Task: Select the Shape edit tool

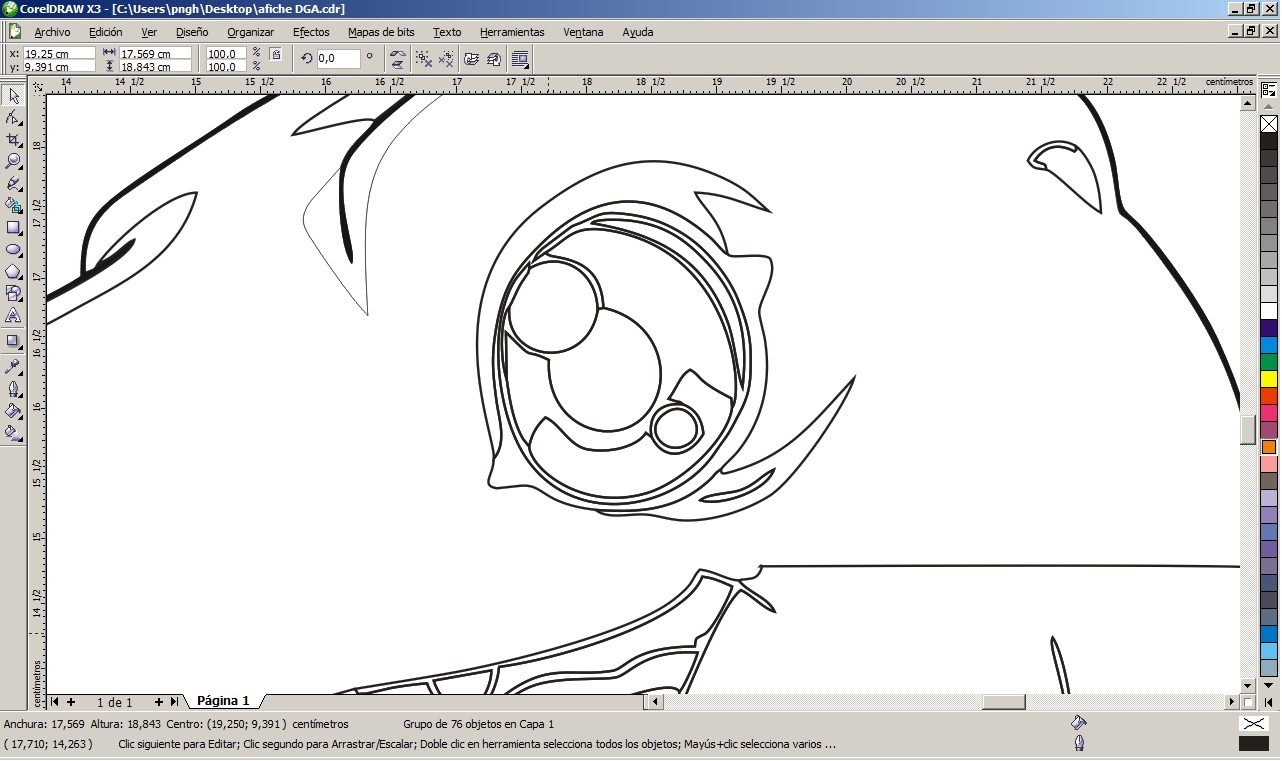Action: tap(14, 118)
